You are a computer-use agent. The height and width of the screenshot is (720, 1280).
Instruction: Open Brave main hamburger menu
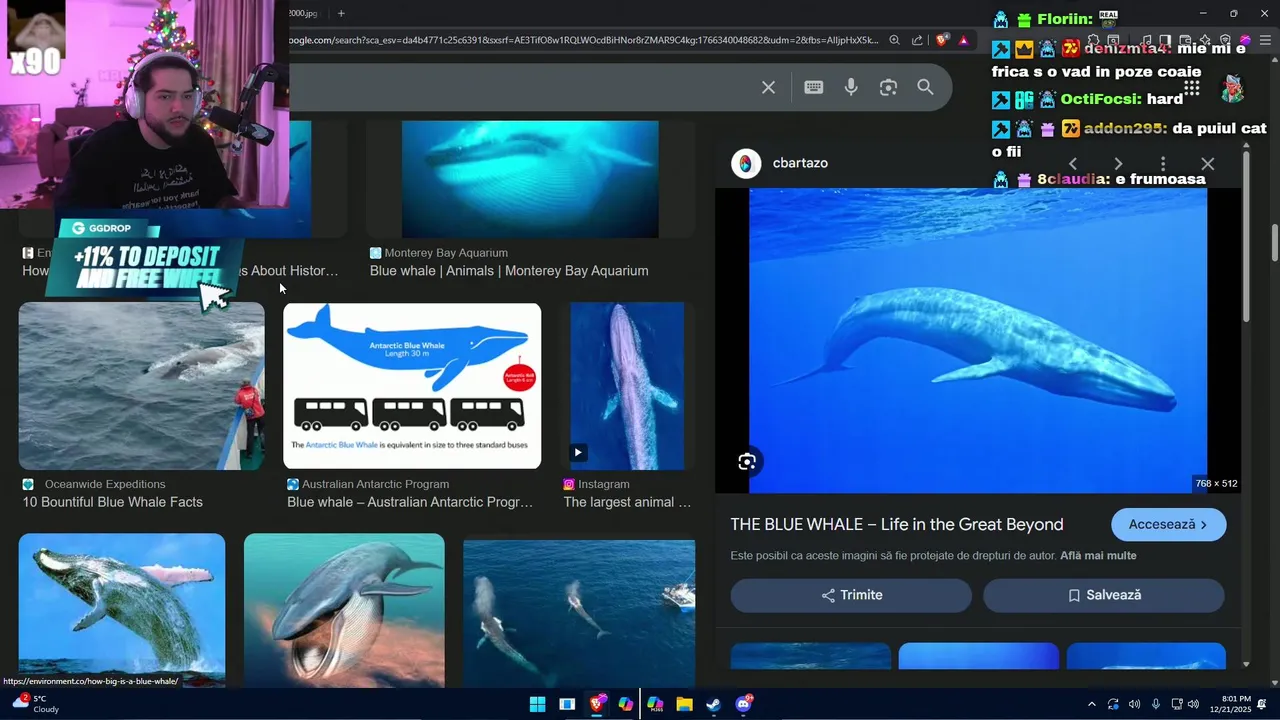coord(1265,40)
